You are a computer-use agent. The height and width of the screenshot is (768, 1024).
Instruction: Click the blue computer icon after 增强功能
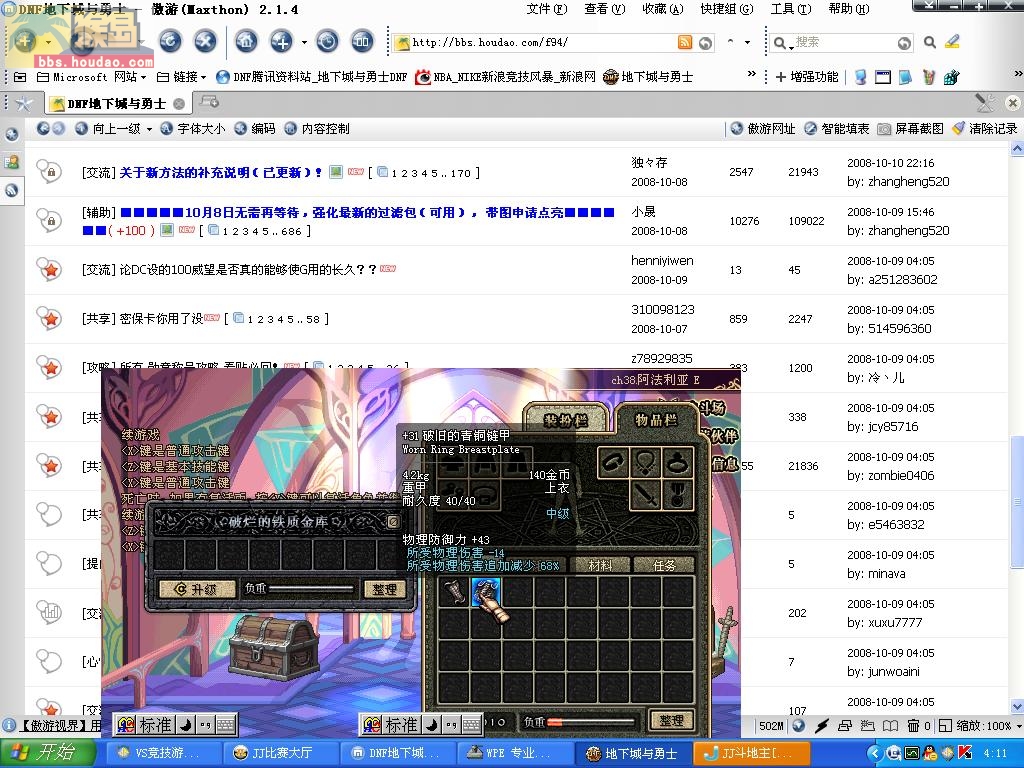(x=861, y=77)
